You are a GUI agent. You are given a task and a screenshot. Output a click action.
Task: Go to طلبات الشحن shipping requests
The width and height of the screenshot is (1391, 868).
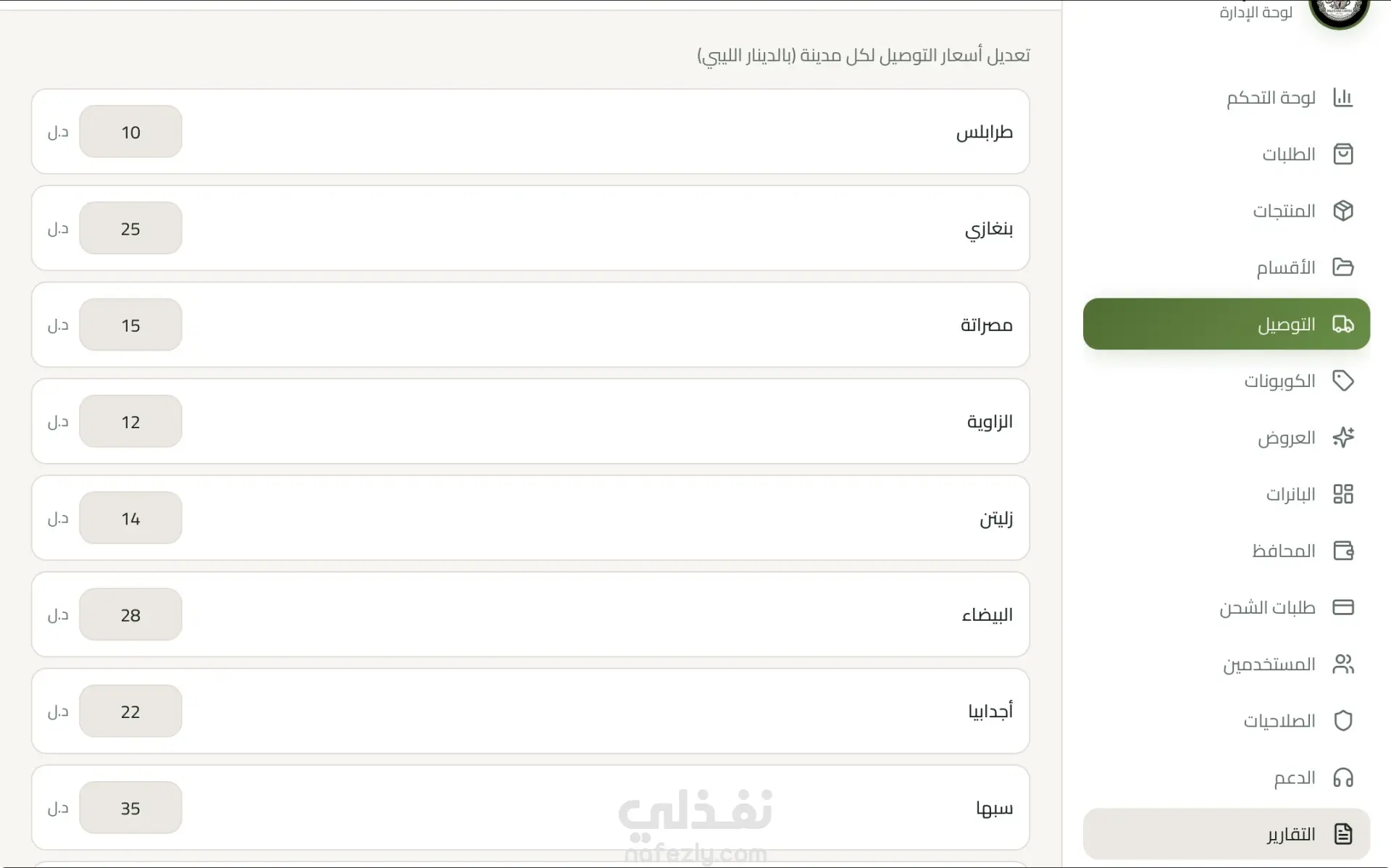click(1267, 607)
